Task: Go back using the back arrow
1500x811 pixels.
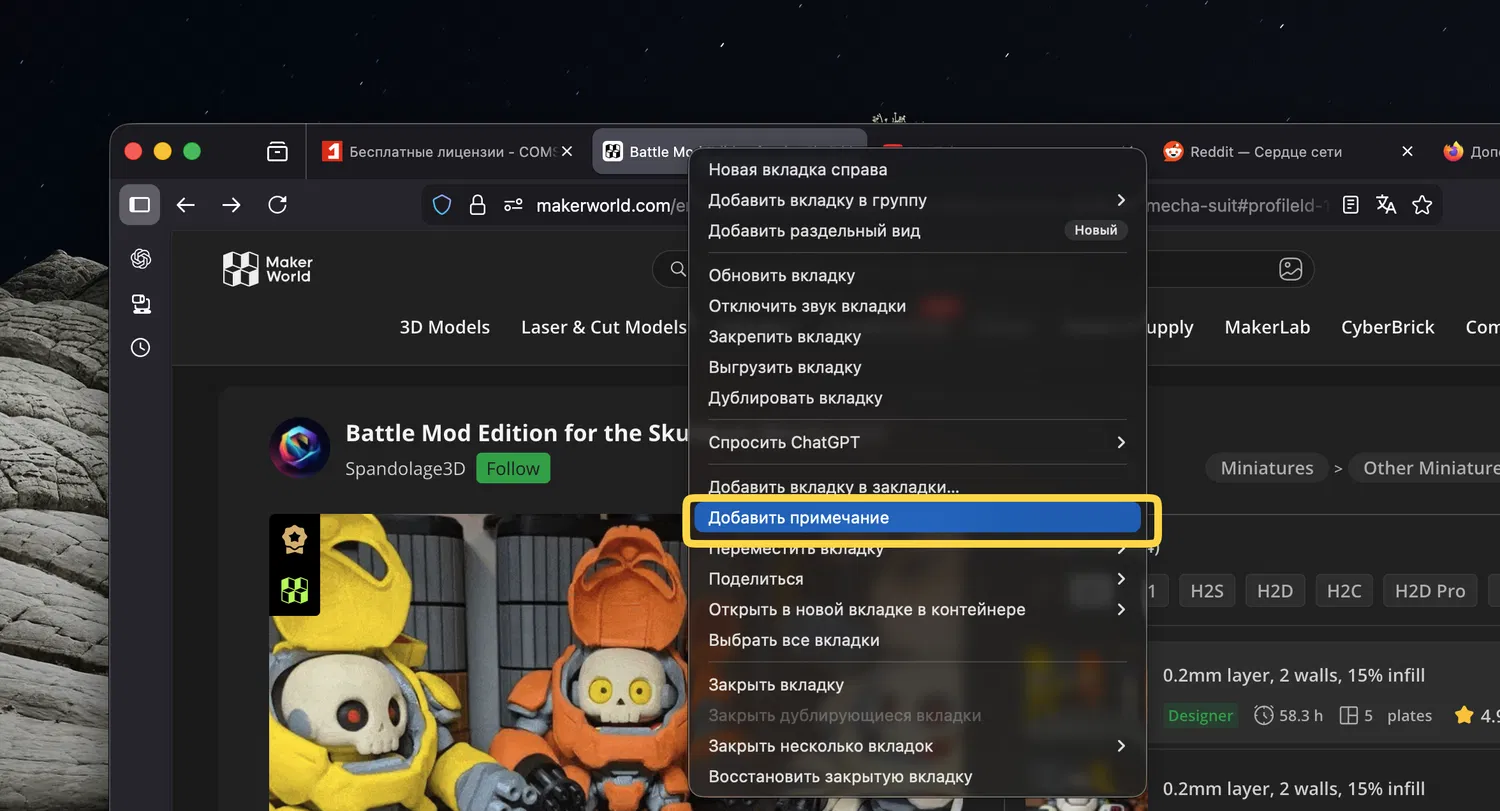Action: [x=186, y=205]
